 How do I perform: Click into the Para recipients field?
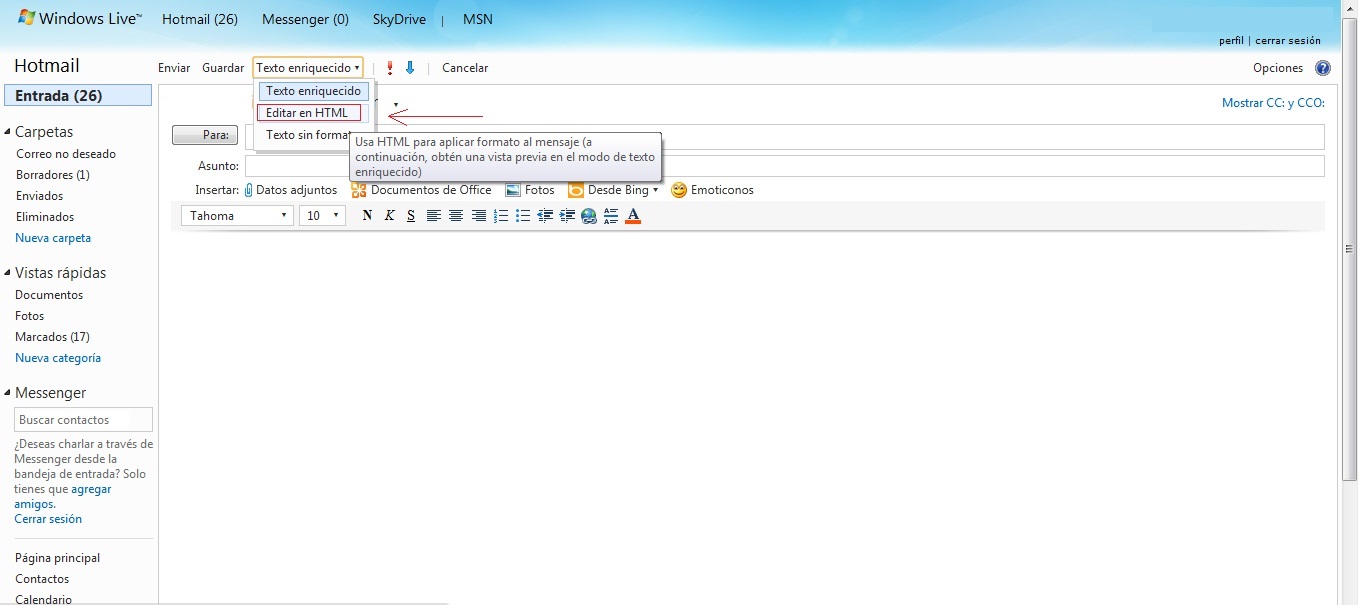coord(785,136)
